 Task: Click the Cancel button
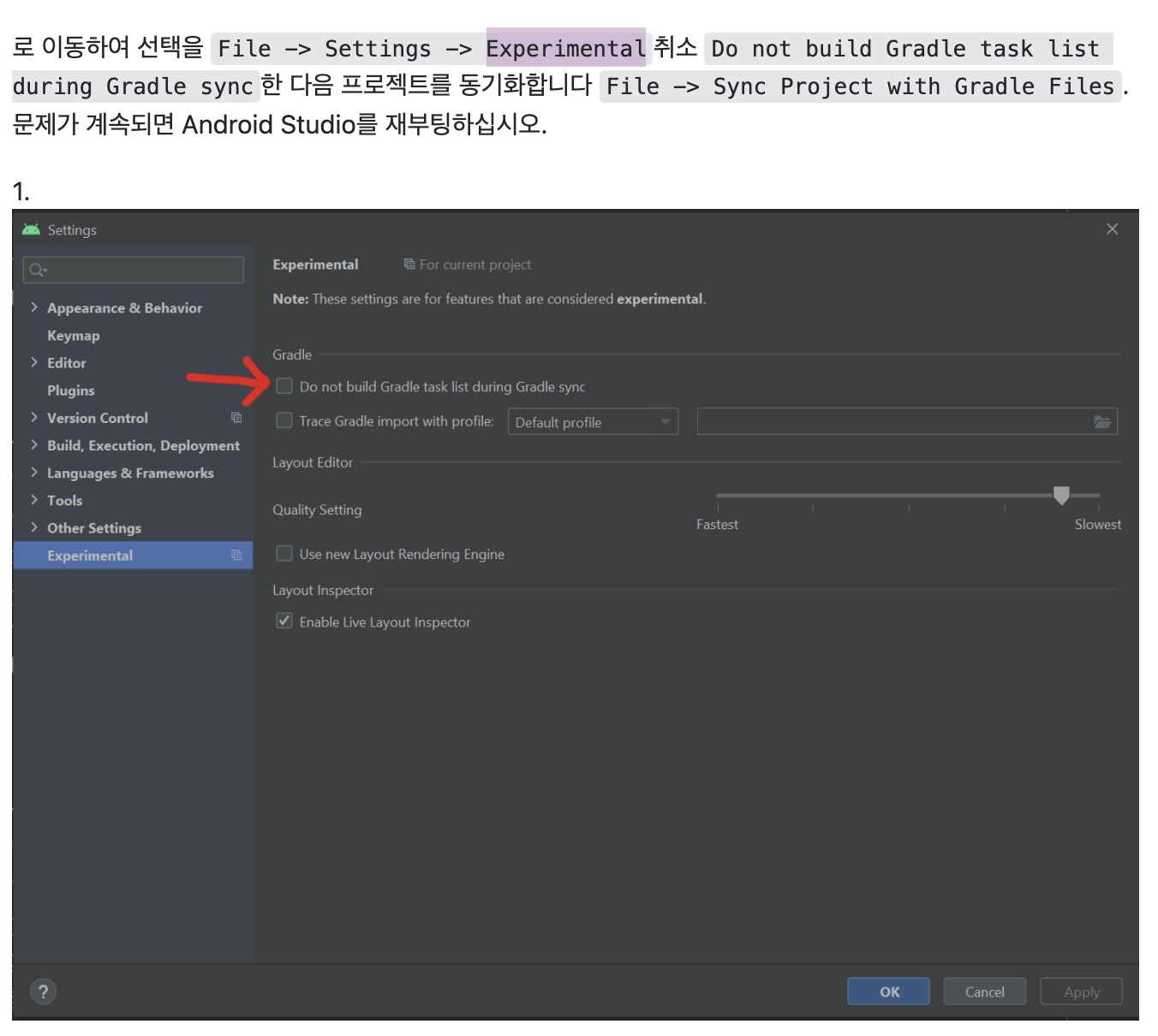click(x=985, y=991)
